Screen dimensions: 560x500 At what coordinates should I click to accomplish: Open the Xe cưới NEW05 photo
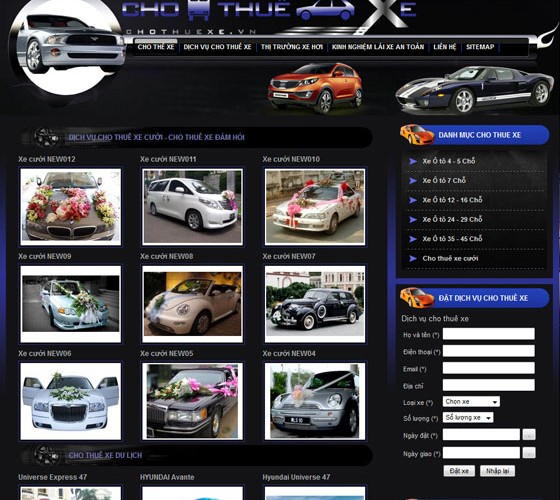(192, 401)
